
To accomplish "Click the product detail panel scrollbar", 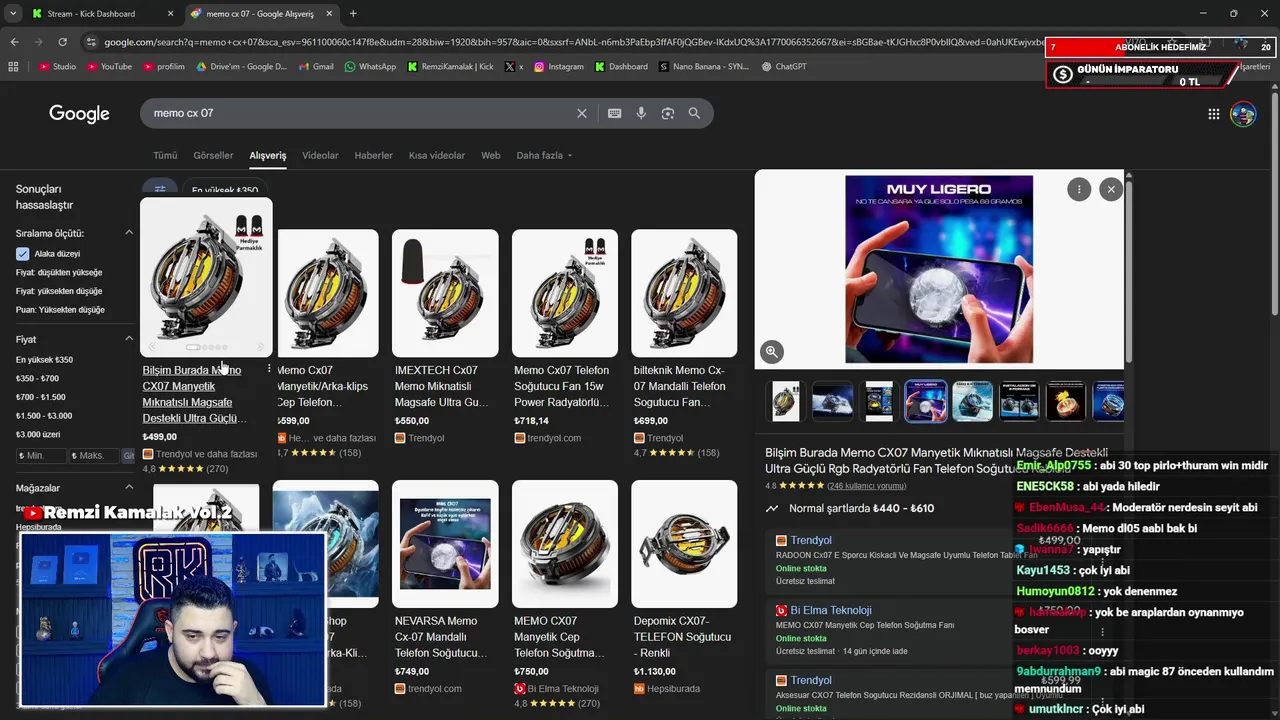I will point(1129,270).
